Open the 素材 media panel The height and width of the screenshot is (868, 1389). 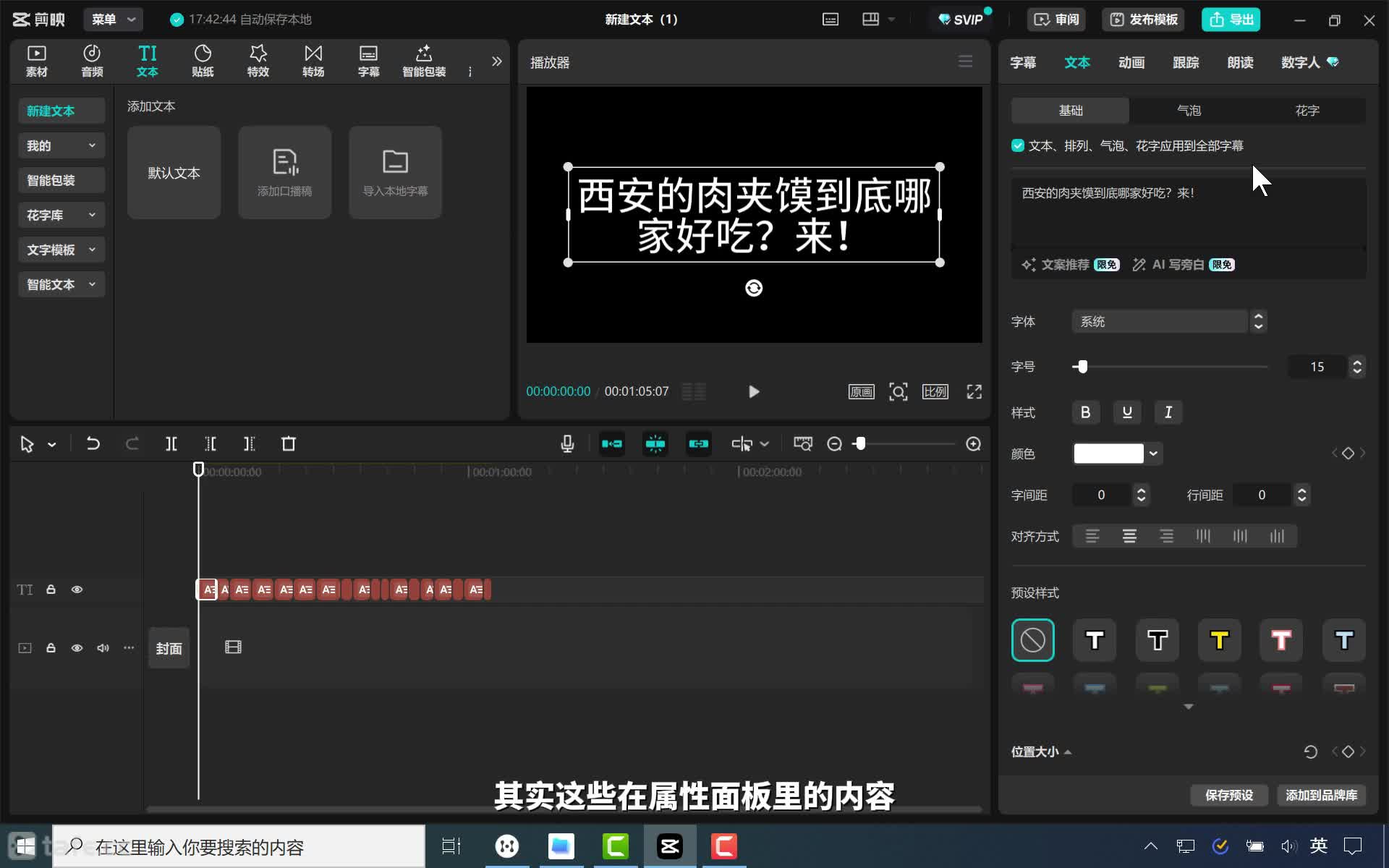click(x=36, y=61)
